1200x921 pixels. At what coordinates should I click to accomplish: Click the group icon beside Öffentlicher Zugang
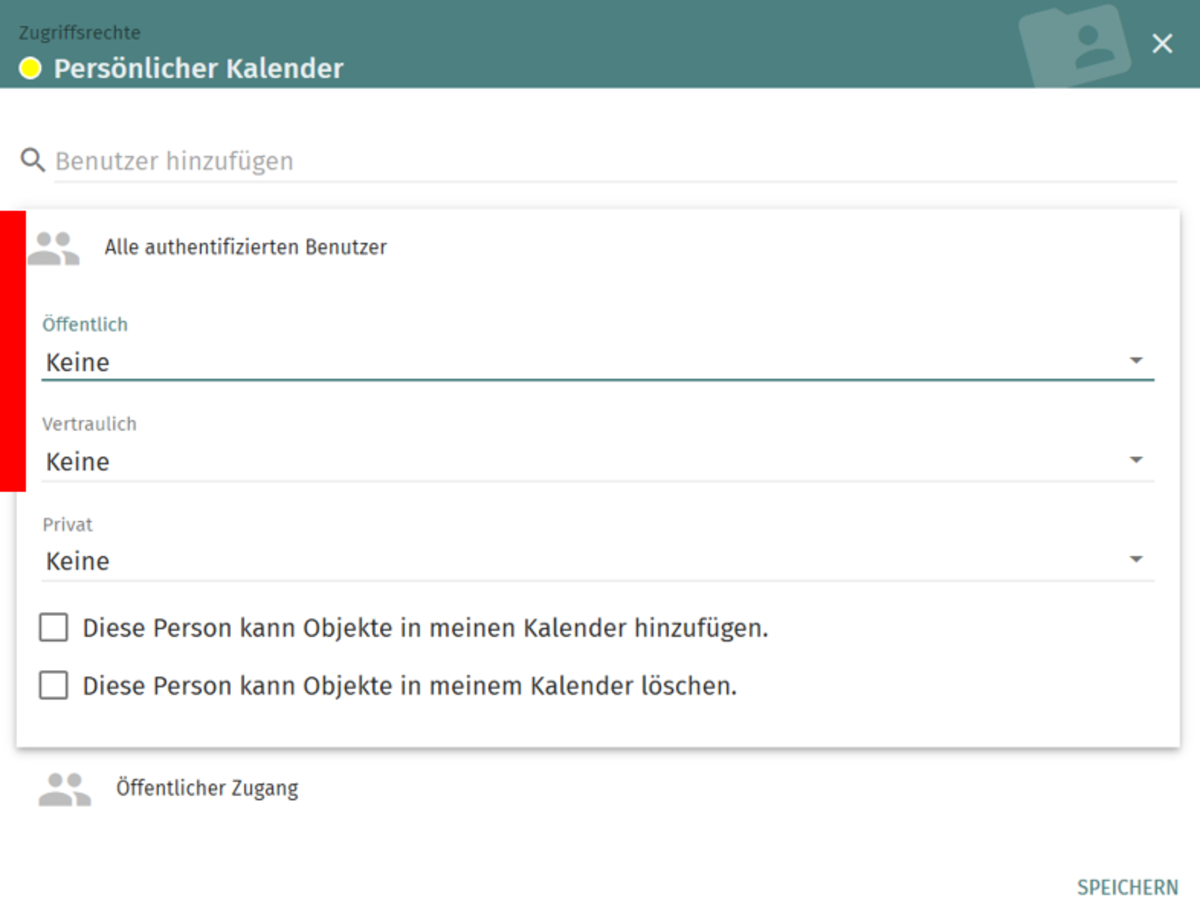tap(64, 789)
